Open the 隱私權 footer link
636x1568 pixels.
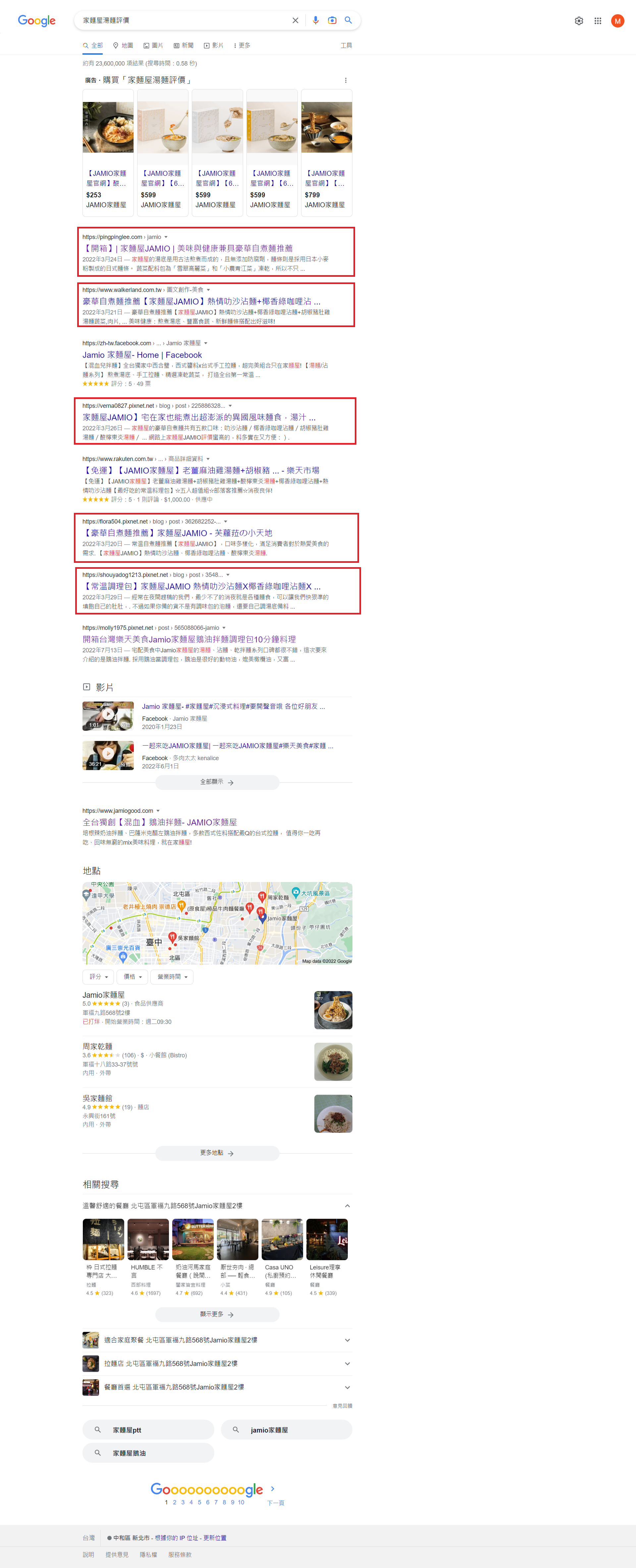(148, 1554)
